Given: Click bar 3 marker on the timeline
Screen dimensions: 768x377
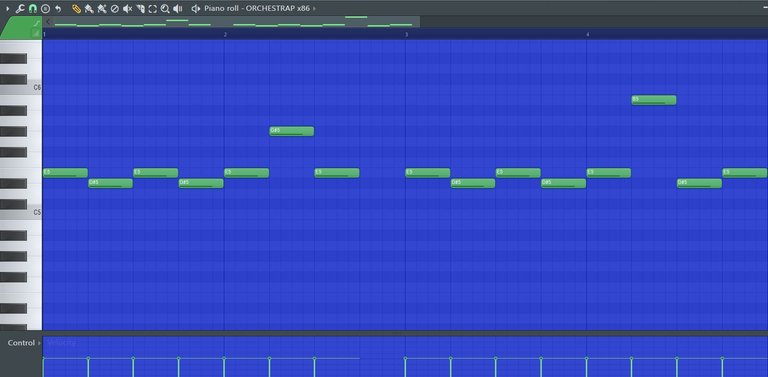Looking at the screenshot, I should 406,34.
